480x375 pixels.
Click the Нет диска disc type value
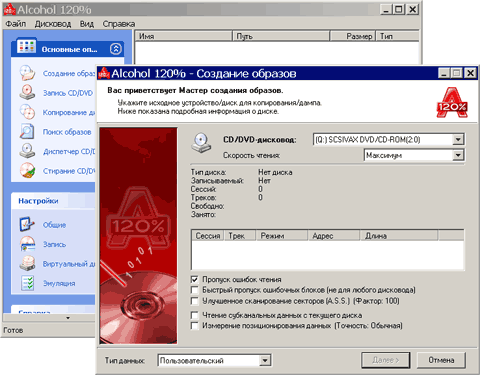pos(275,172)
